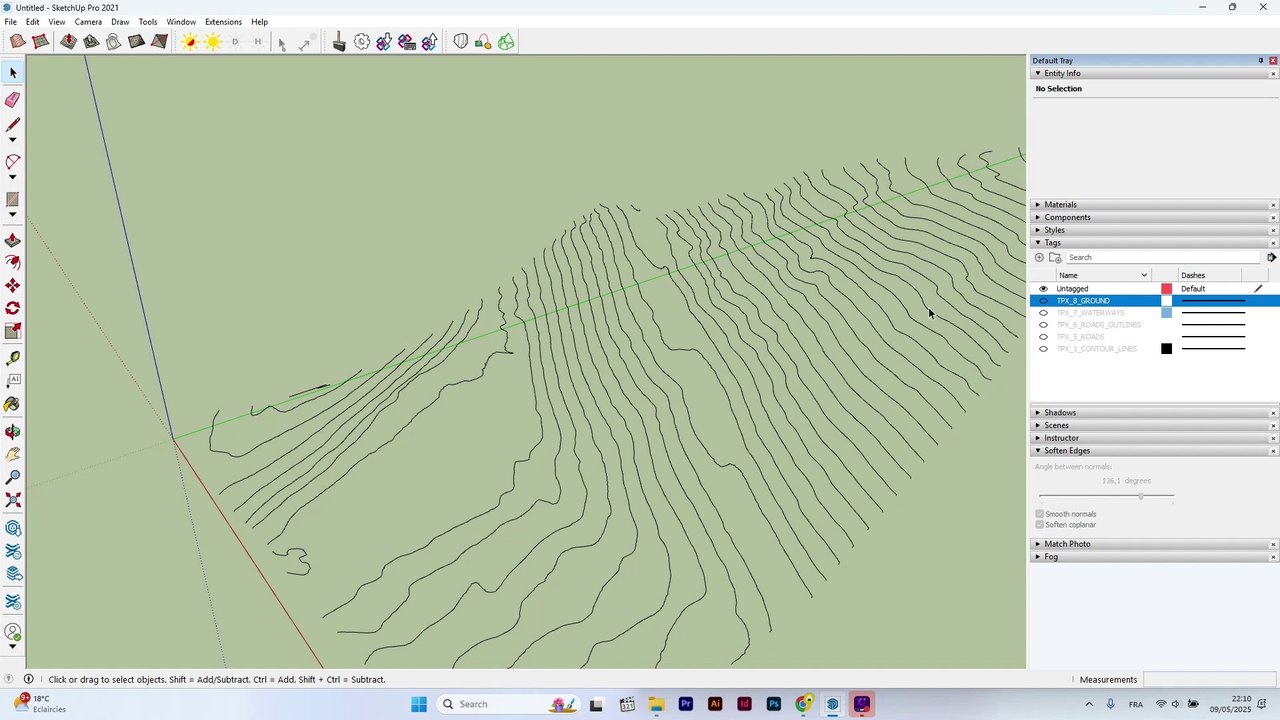1280x720 pixels.
Task: Click Sandbox From Scratch grid icon
Action: 41,42
